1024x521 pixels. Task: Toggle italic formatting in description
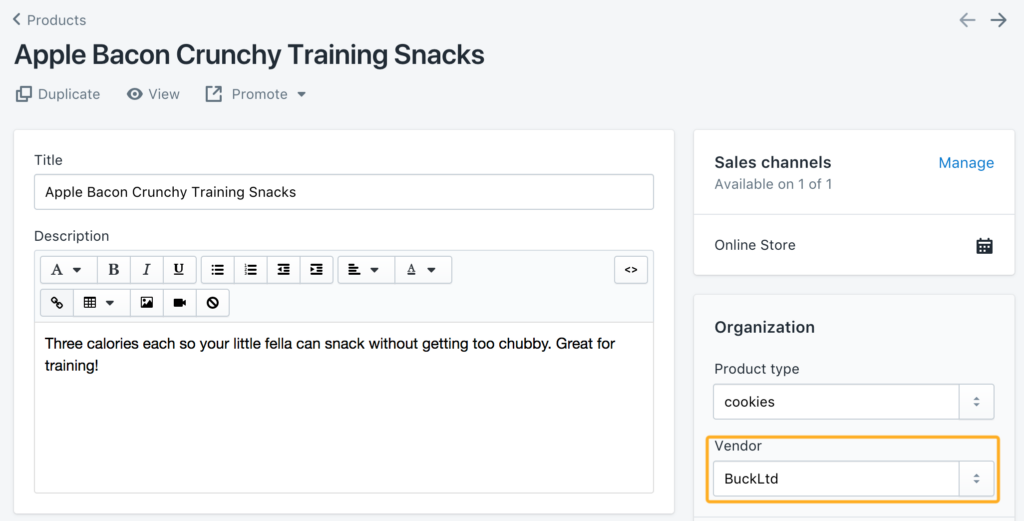click(x=146, y=270)
